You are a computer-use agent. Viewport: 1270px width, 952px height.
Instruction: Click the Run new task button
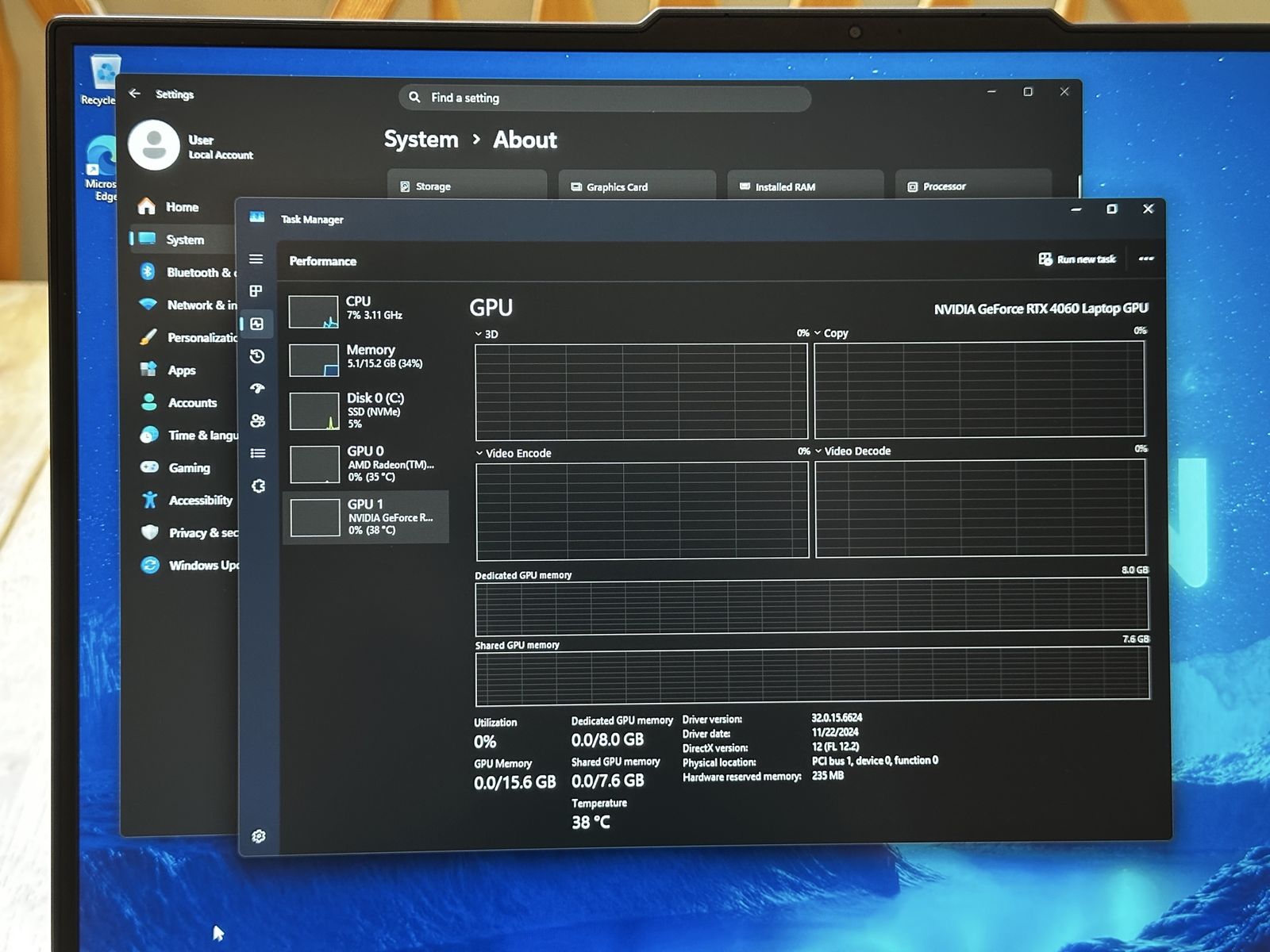(x=1077, y=259)
